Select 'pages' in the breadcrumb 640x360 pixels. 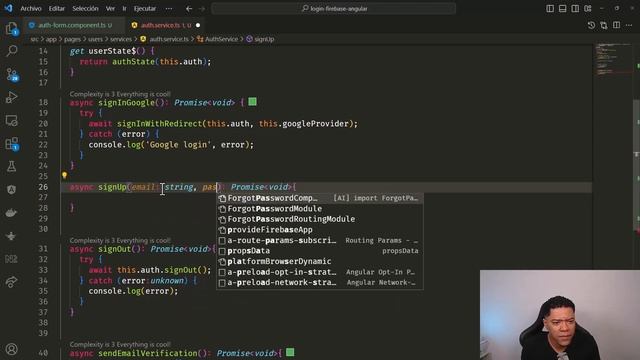coord(72,39)
